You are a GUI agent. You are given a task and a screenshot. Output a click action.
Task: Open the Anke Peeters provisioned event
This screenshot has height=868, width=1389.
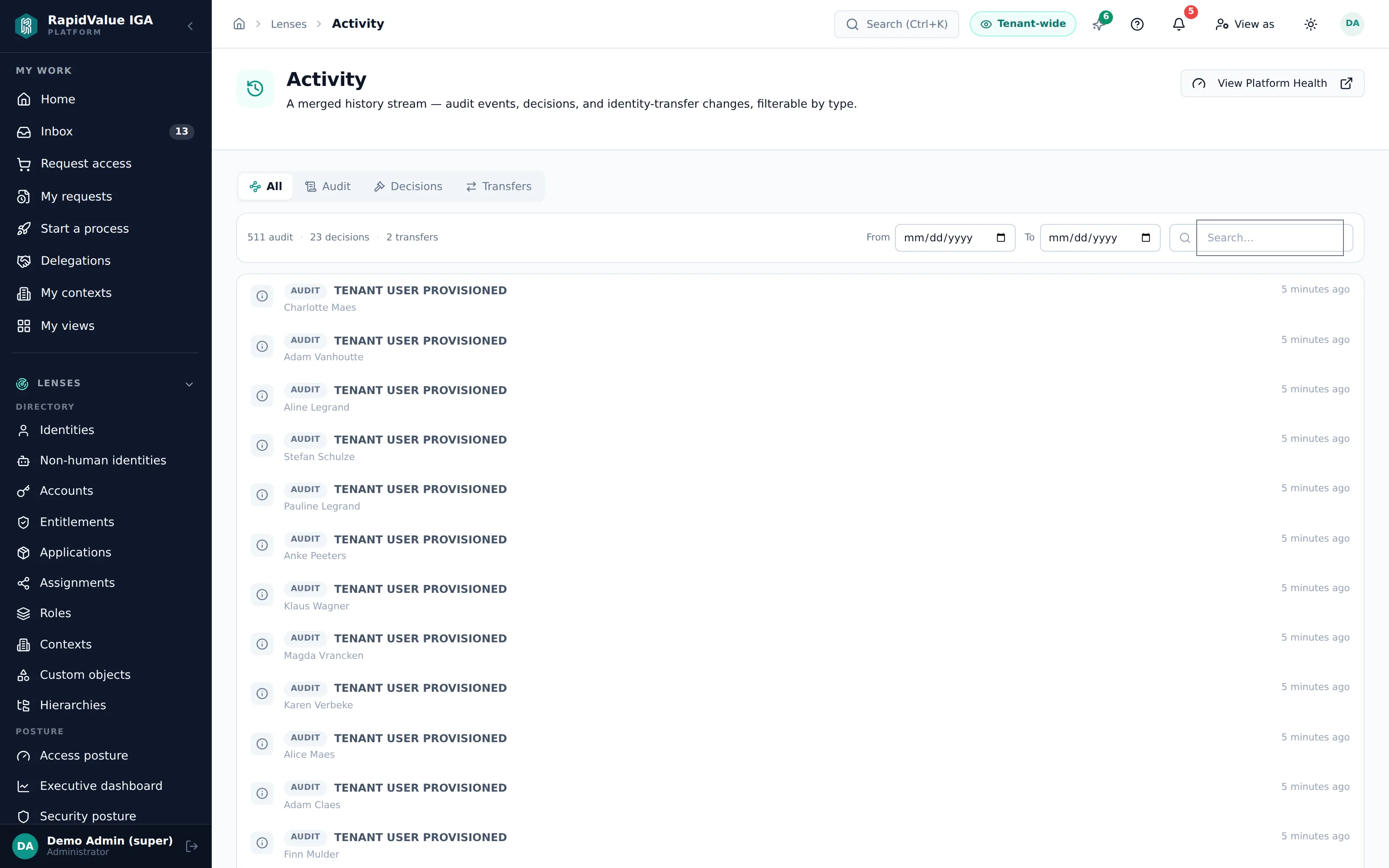pos(800,547)
